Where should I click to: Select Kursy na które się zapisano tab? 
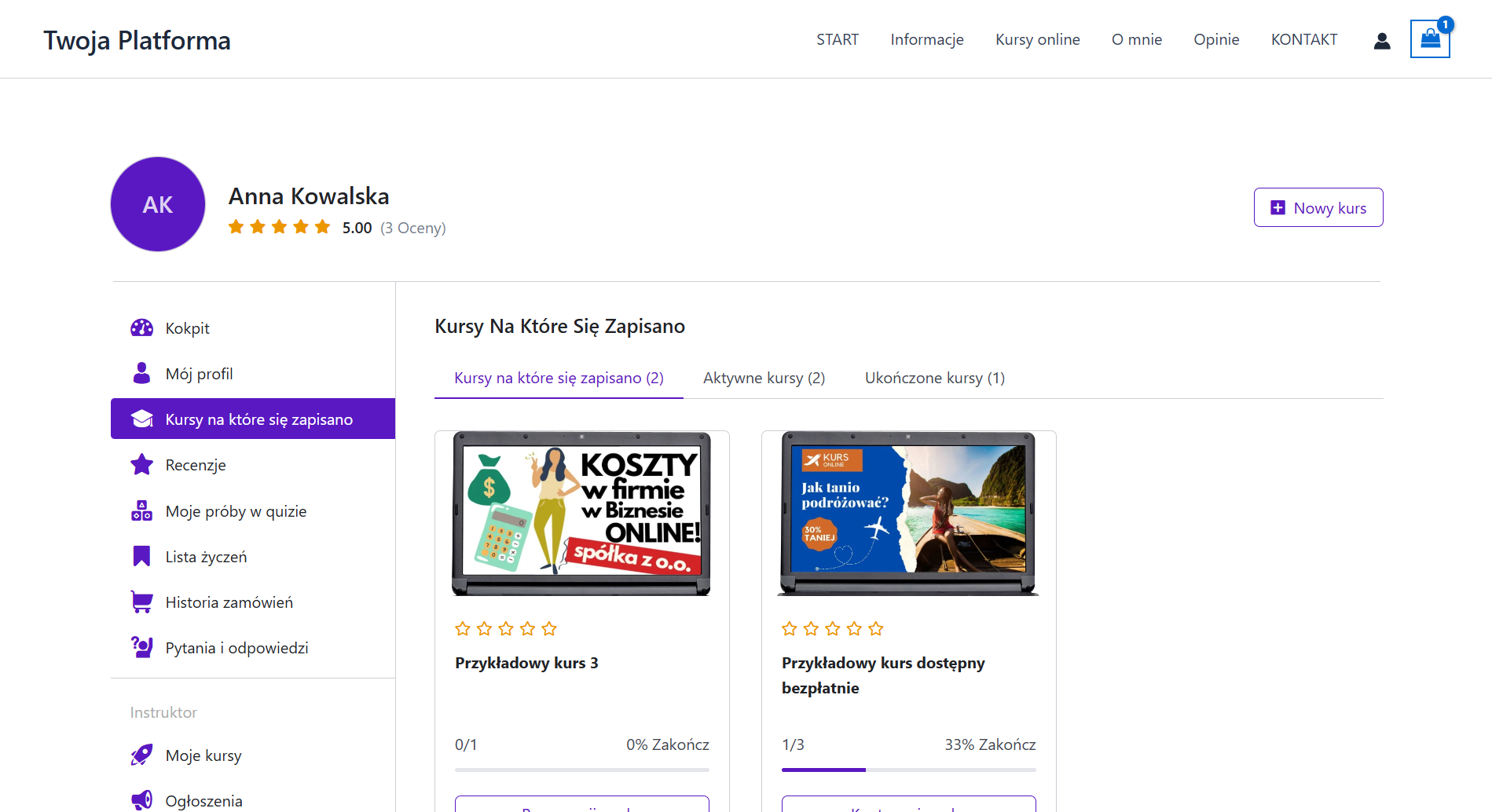(x=559, y=378)
